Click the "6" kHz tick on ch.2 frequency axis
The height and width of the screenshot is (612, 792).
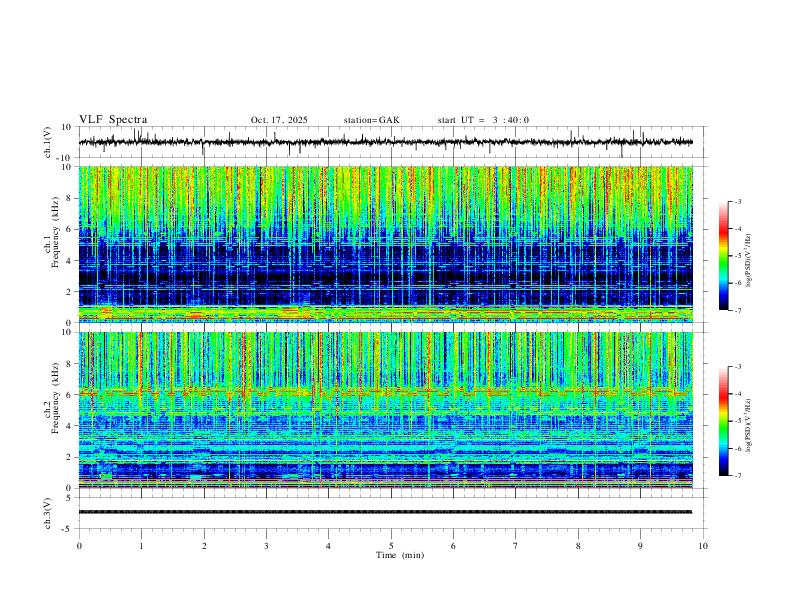click(70, 395)
